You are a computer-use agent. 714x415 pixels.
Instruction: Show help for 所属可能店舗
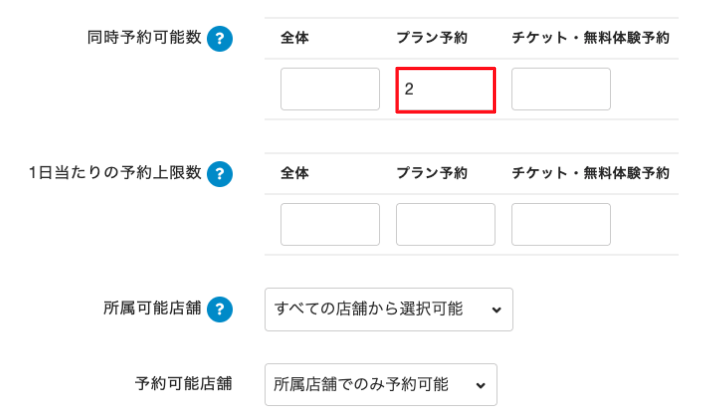click(x=220, y=309)
